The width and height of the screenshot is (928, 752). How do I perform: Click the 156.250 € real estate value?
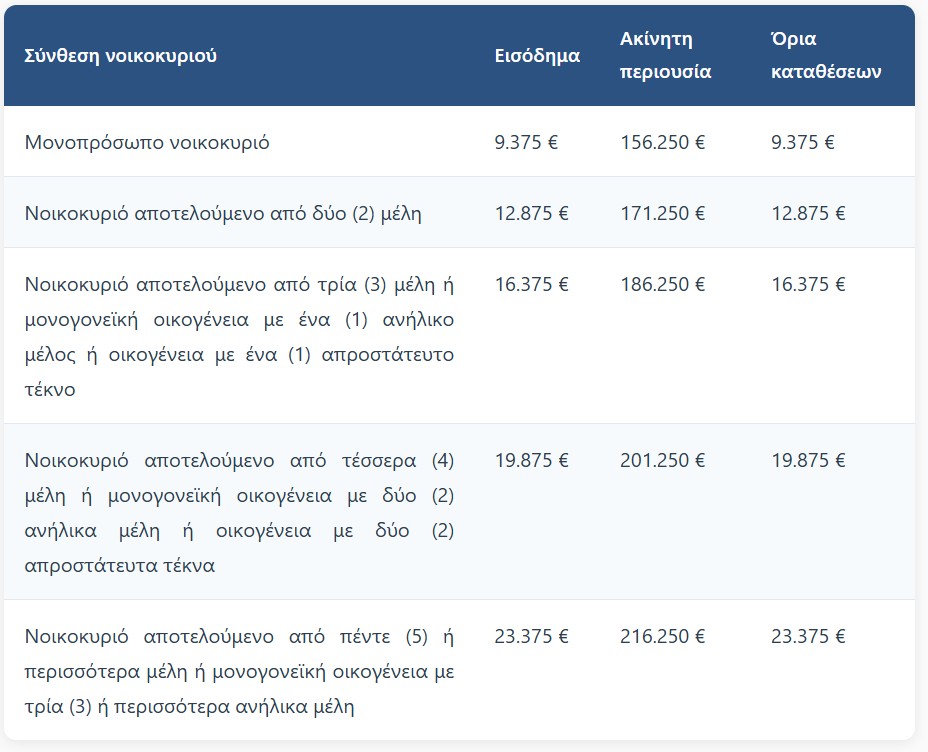663,142
